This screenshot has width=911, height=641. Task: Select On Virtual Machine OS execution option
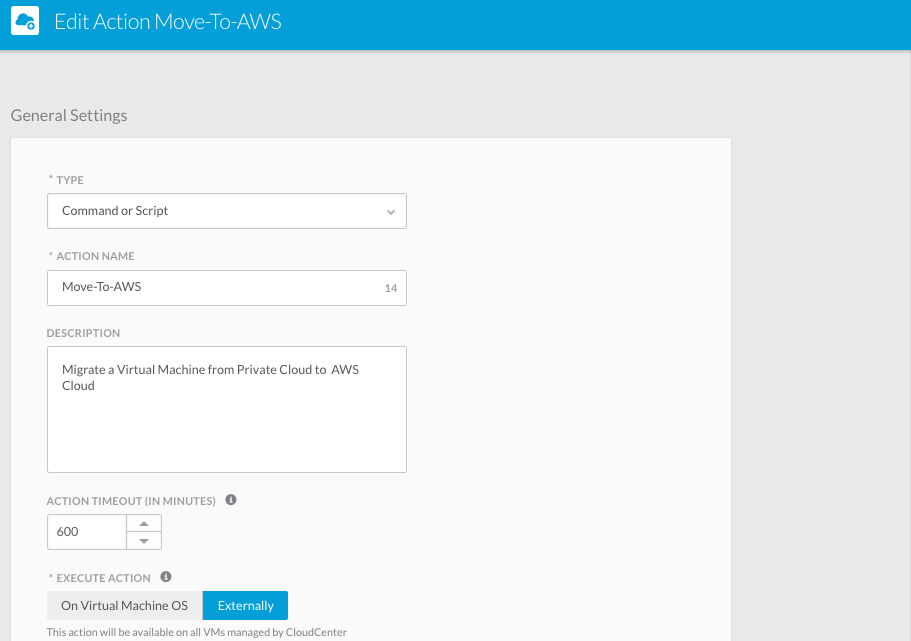pyautogui.click(x=124, y=606)
